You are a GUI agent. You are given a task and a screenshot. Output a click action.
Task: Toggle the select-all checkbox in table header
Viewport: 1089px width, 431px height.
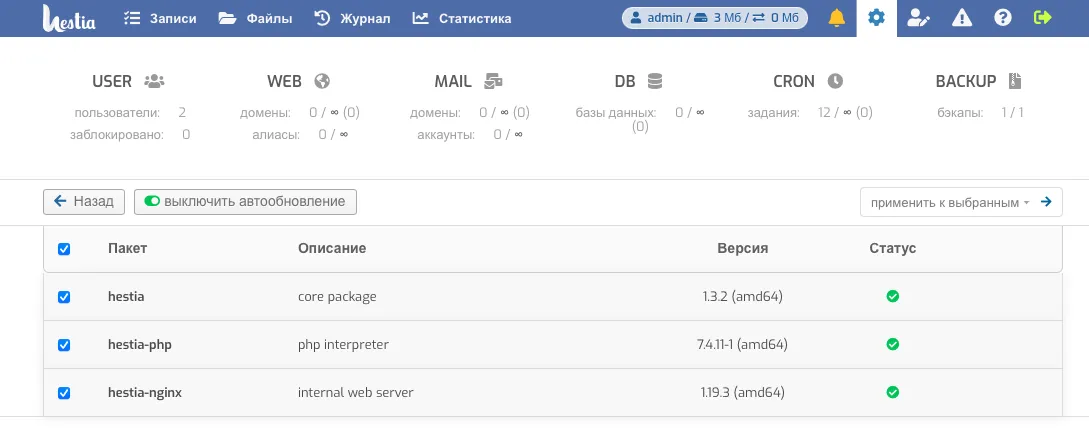coord(64,249)
